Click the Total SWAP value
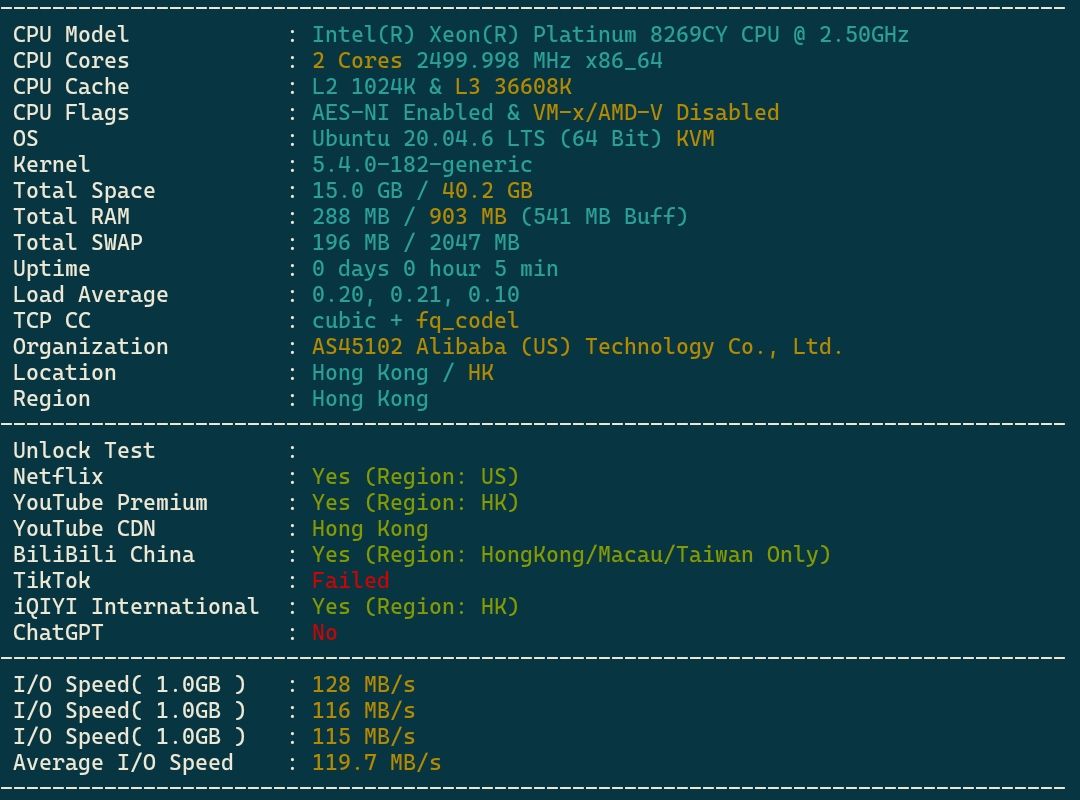 [415, 243]
